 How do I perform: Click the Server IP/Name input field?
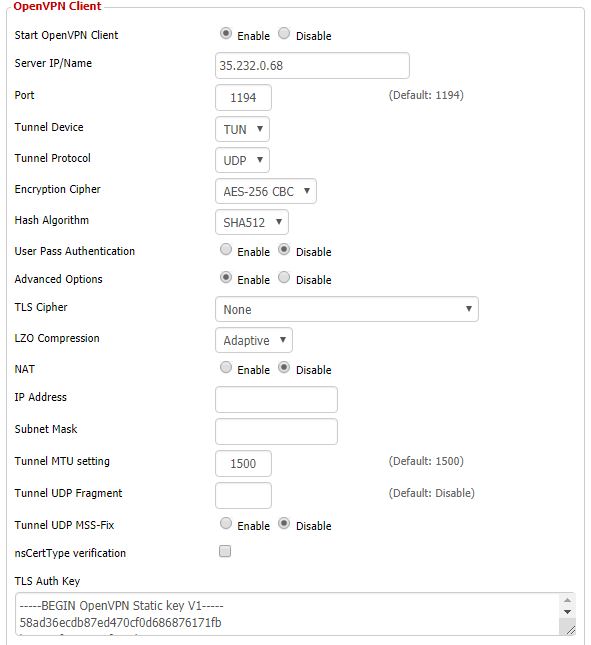tap(312, 65)
